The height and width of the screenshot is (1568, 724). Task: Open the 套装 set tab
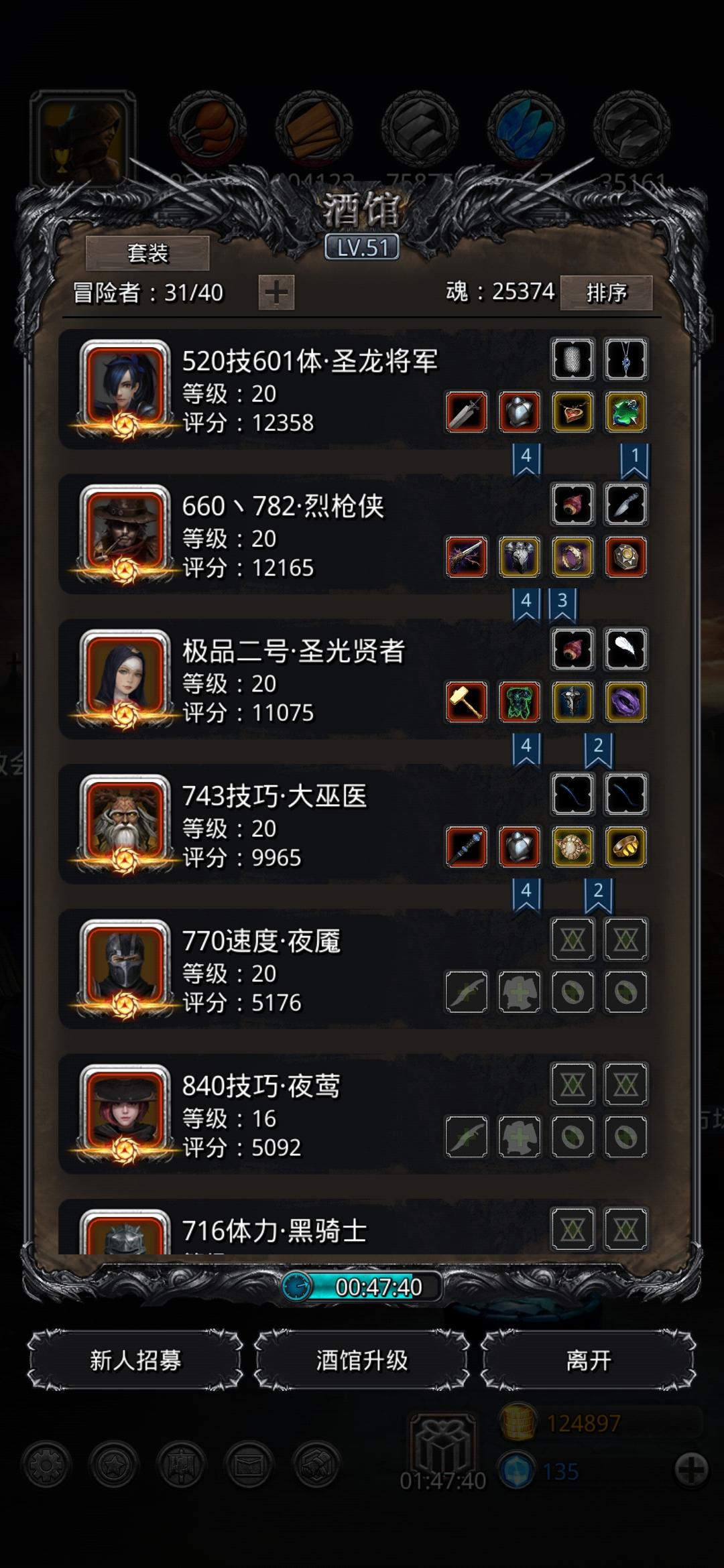click(x=147, y=253)
